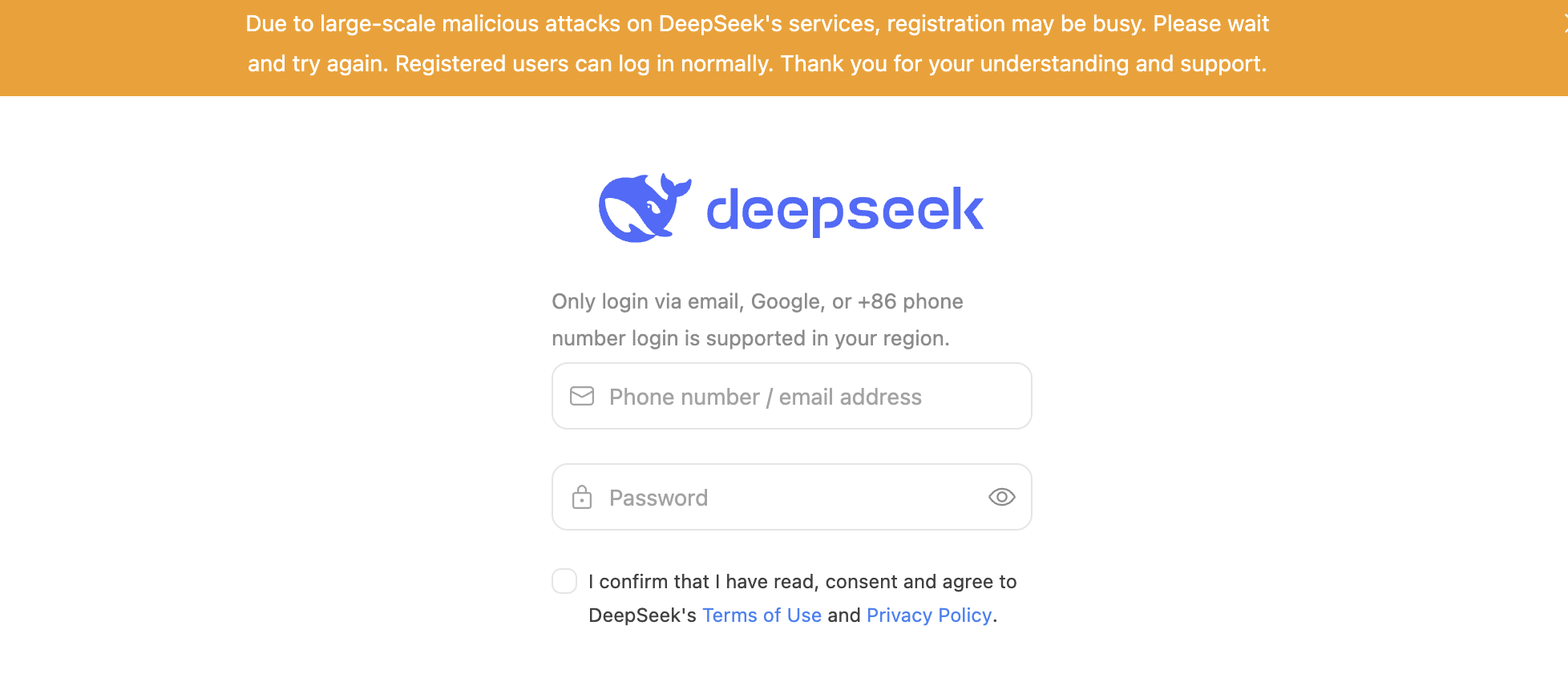The width and height of the screenshot is (1568, 686).
Task: Dismiss the orange warning banner
Action: [x=1565, y=24]
